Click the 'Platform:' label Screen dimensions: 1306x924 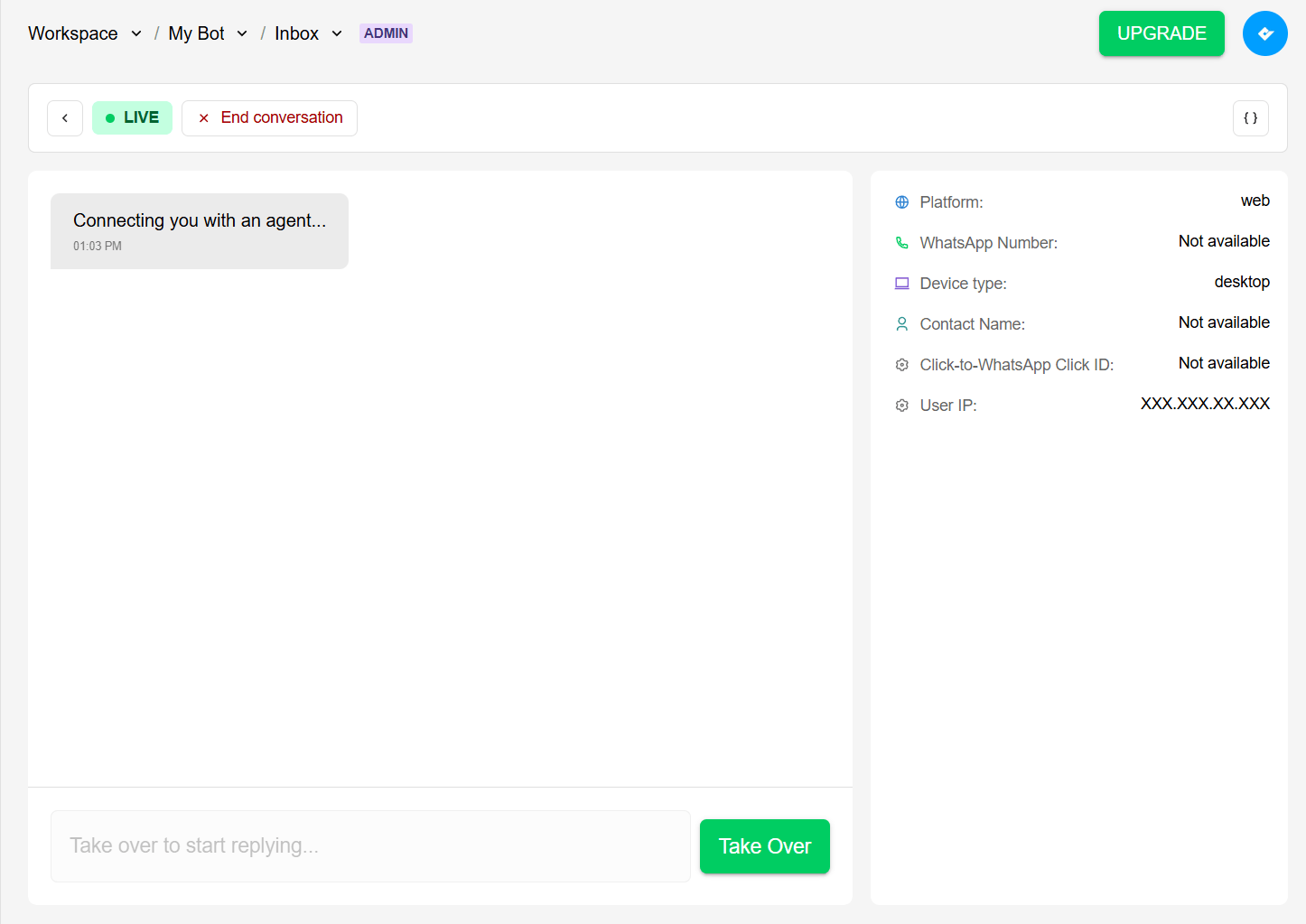point(951,202)
